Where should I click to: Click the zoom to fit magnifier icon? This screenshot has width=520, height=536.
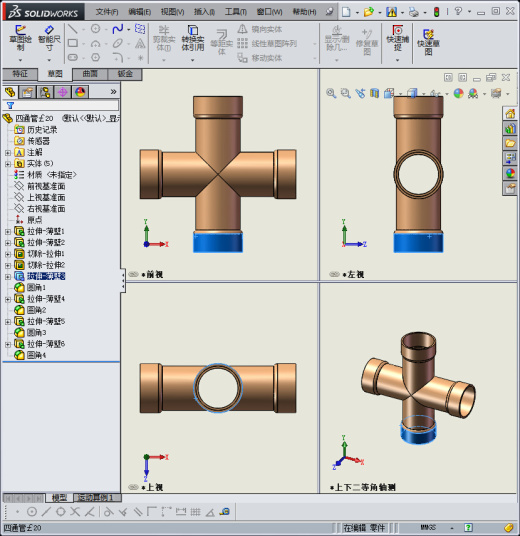tap(331, 93)
